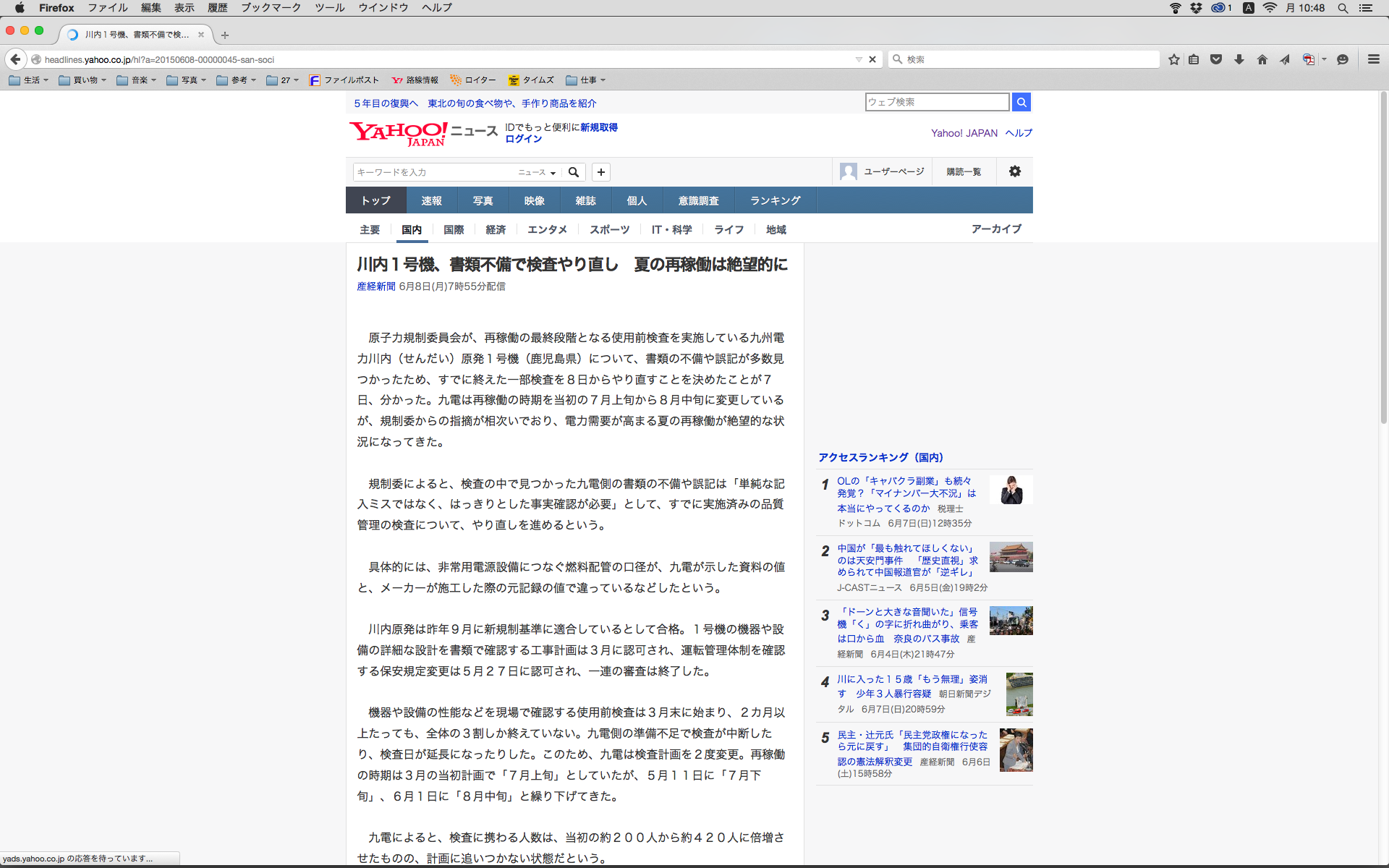1389x868 pixels.
Task: Open the 産経新聞 source link
Action: pyautogui.click(x=375, y=286)
